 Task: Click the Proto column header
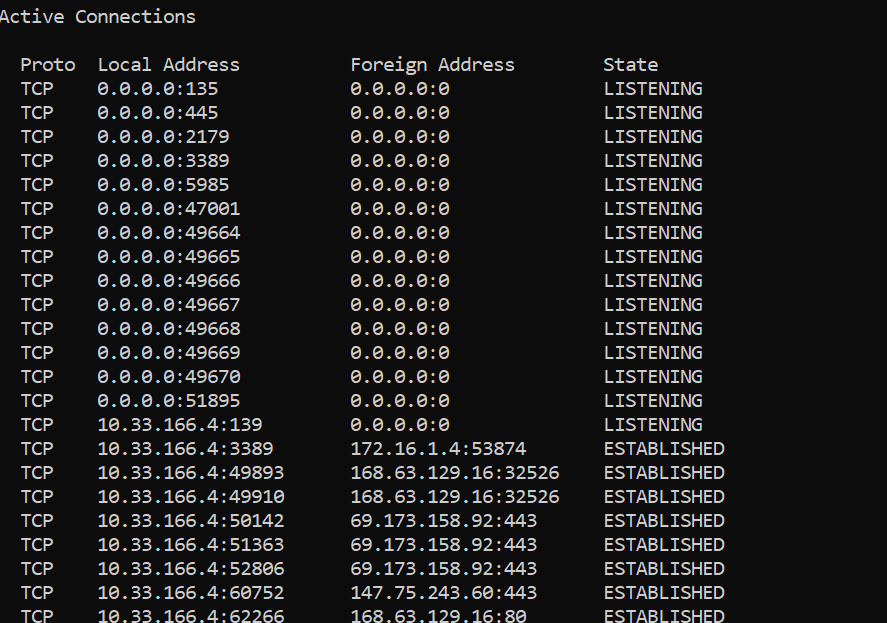coord(48,65)
